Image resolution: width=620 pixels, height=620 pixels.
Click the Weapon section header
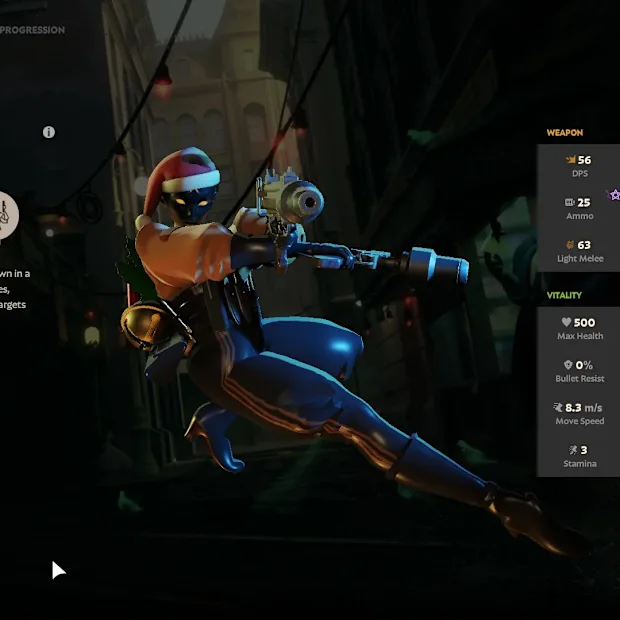click(565, 132)
